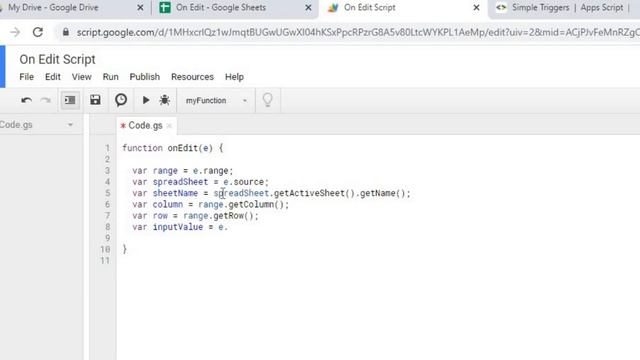Screen dimensions: 640x360
Task: Click the line var spreadSheet = e.source;
Action: coord(201,182)
